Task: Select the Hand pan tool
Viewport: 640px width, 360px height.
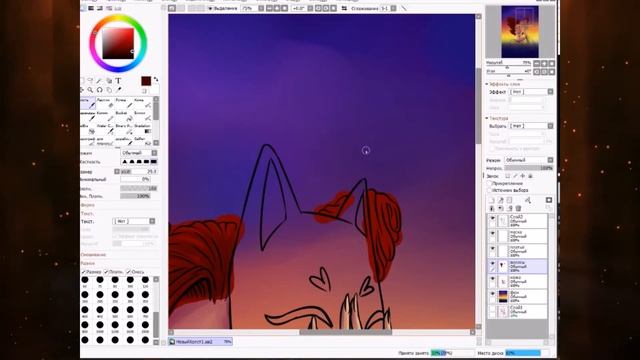Action: tap(109, 89)
